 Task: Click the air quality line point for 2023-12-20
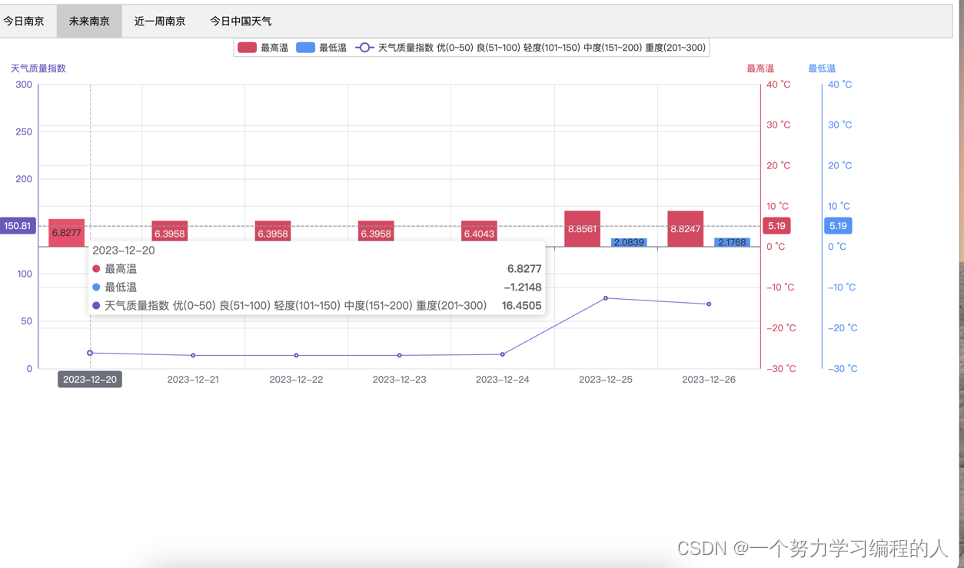90,353
